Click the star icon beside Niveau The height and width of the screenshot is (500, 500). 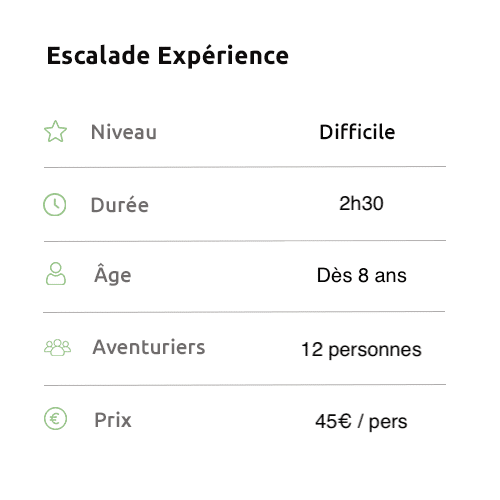coord(55,131)
